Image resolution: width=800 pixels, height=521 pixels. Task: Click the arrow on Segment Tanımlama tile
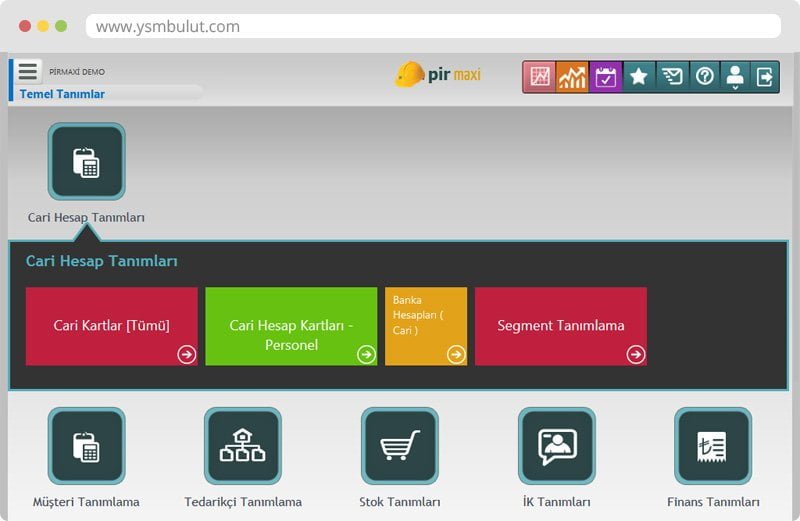[x=635, y=354]
